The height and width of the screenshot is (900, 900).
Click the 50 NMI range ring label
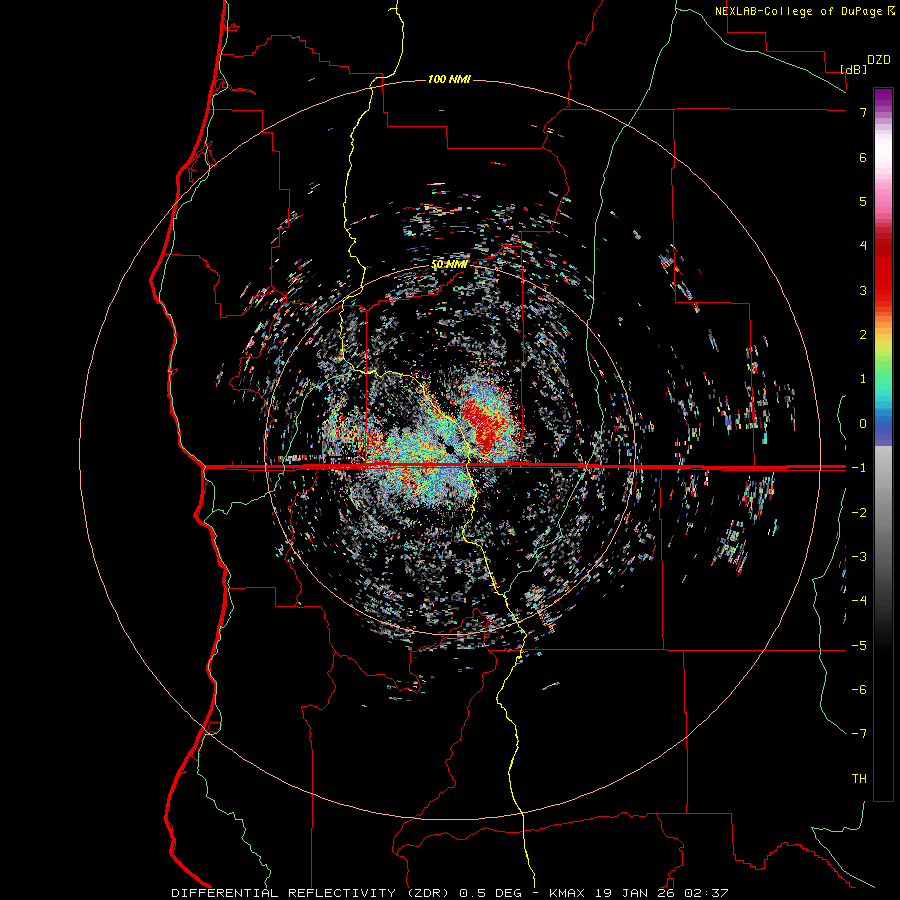click(449, 265)
